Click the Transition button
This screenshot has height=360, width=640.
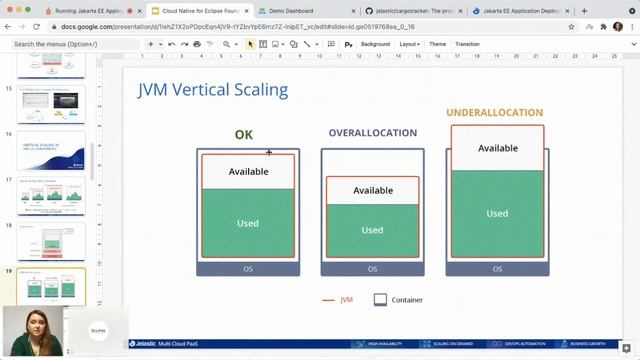[467, 44]
